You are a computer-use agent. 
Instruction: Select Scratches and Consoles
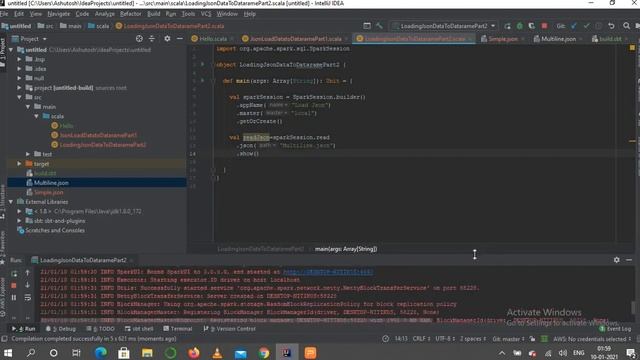(55, 230)
